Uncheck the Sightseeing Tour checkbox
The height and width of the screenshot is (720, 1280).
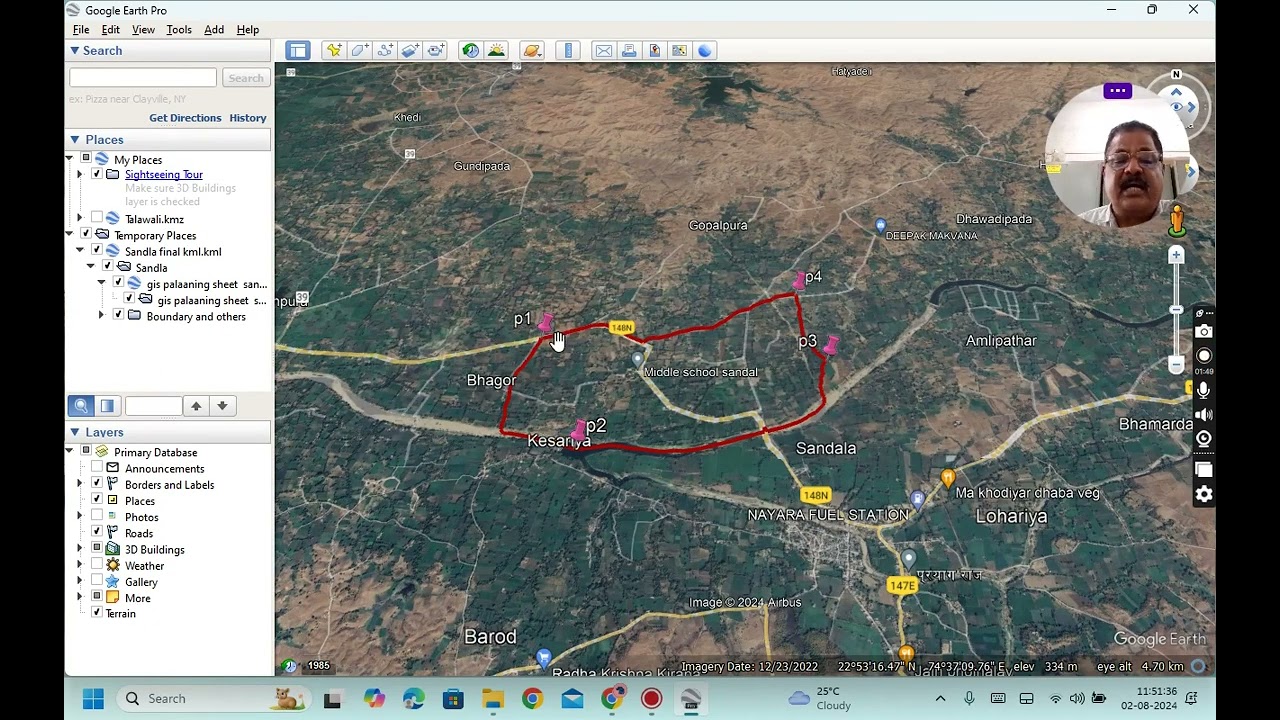(97, 175)
